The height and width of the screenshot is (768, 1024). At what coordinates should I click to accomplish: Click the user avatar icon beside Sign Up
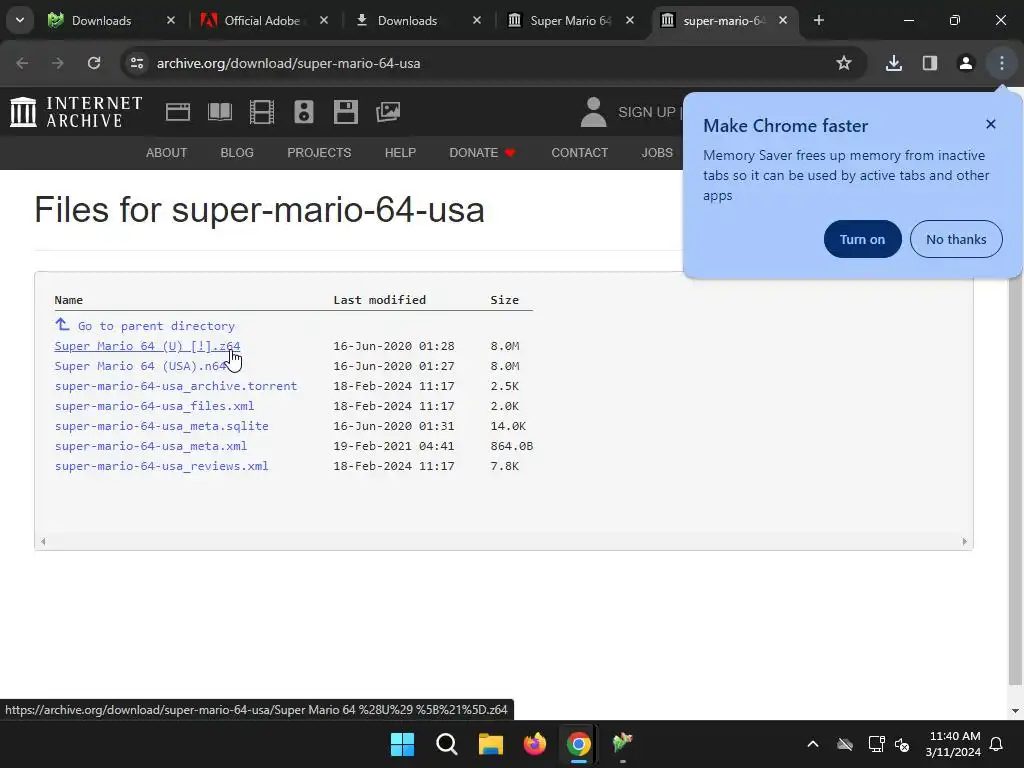point(593,112)
